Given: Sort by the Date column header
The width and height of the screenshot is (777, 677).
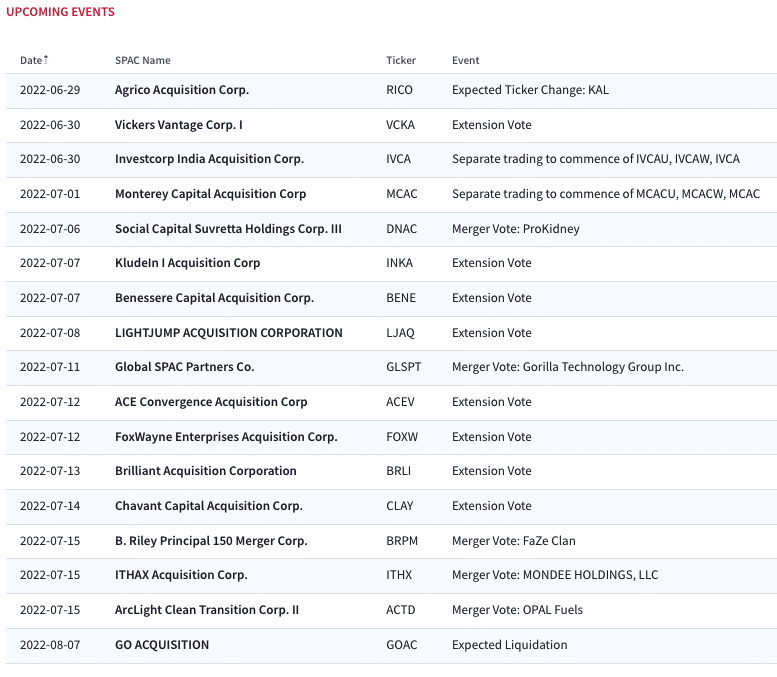Looking at the screenshot, I should pos(34,60).
